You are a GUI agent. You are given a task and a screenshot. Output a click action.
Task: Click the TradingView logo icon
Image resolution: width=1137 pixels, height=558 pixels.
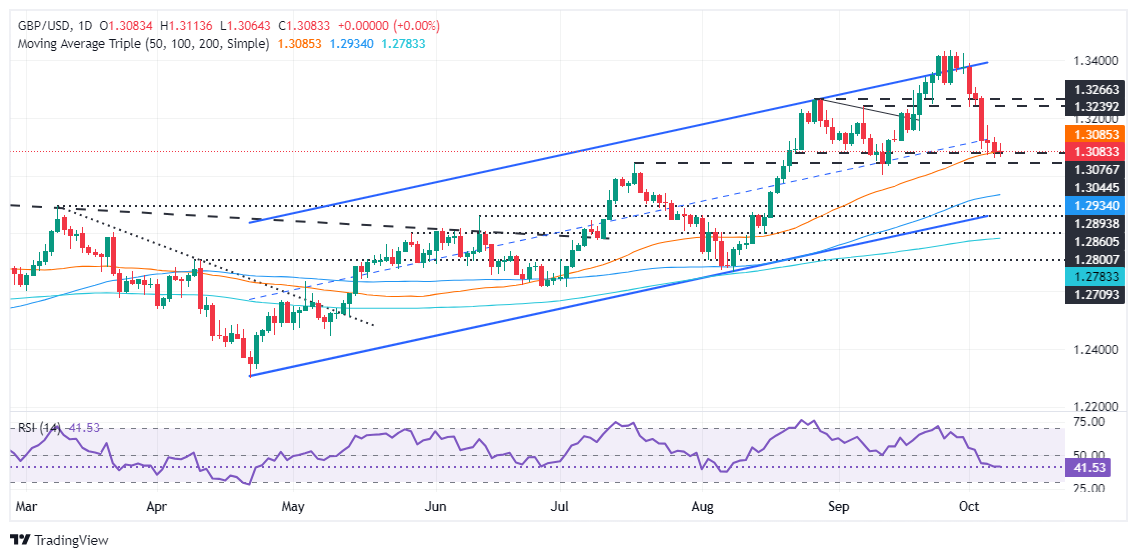coord(20,541)
